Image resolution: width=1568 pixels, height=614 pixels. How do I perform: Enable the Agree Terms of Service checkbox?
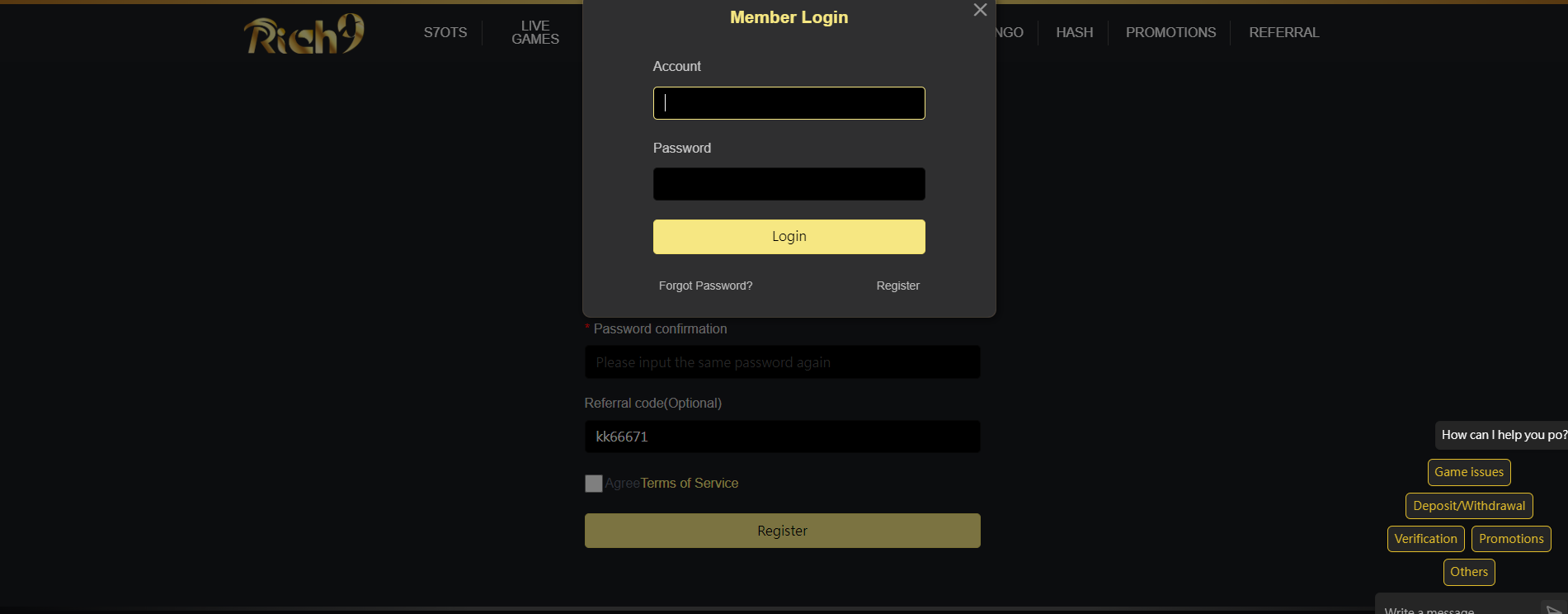click(593, 484)
